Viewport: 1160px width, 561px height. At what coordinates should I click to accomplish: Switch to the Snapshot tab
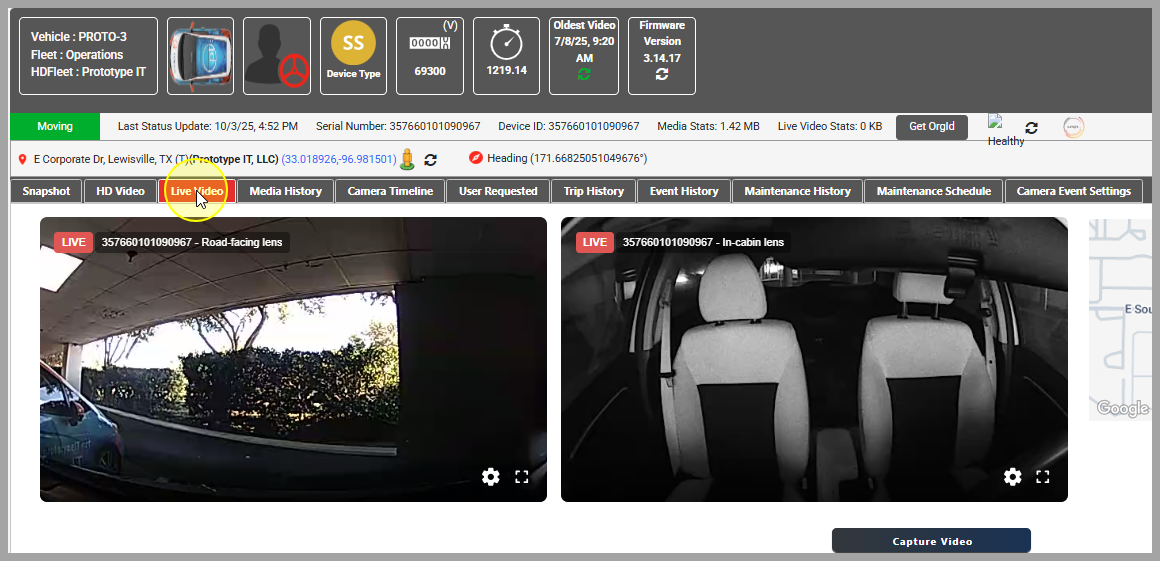[46, 191]
